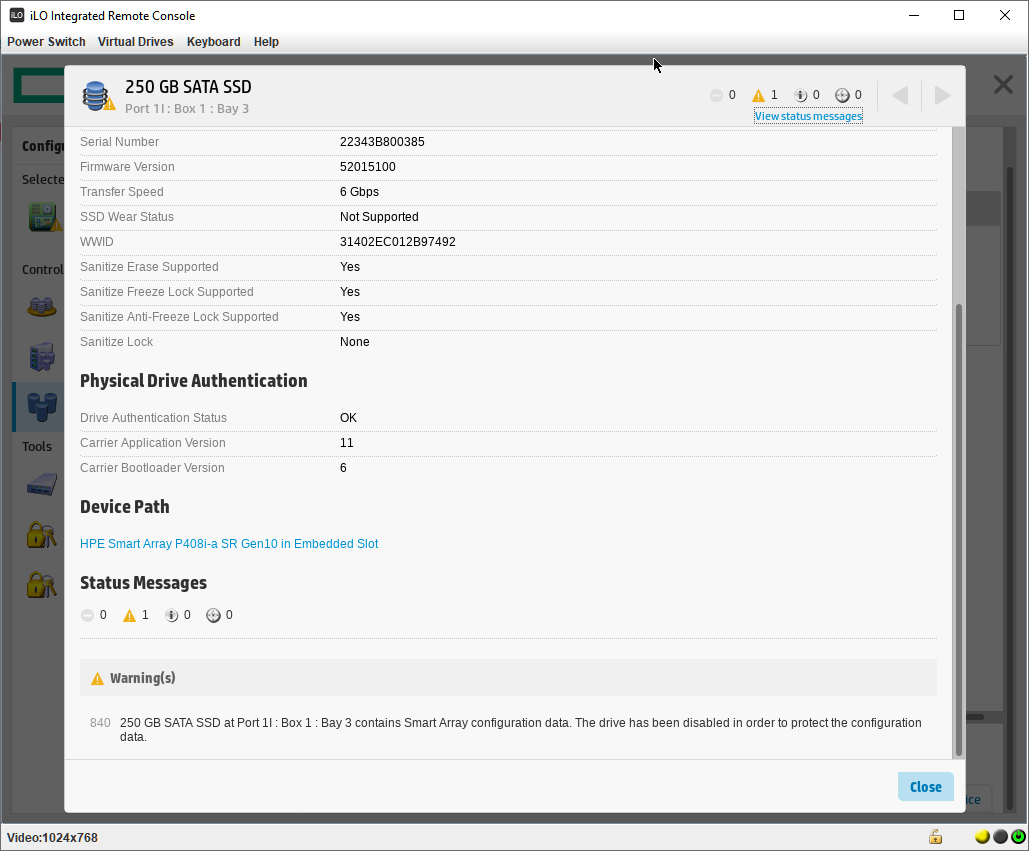
Task: Open the HPE Smart Array P408i-a device path link
Action: pyautogui.click(x=229, y=543)
